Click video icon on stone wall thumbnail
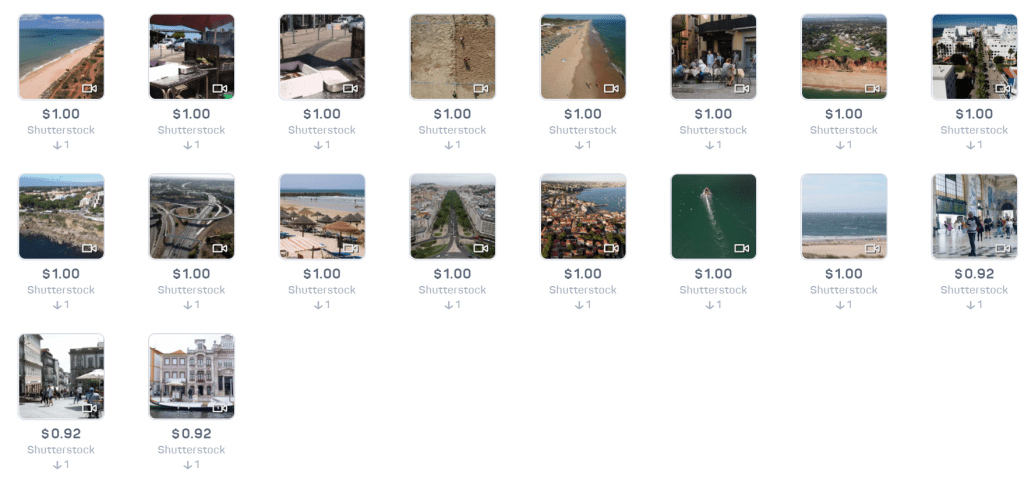The height and width of the screenshot is (479, 1024). coord(481,88)
